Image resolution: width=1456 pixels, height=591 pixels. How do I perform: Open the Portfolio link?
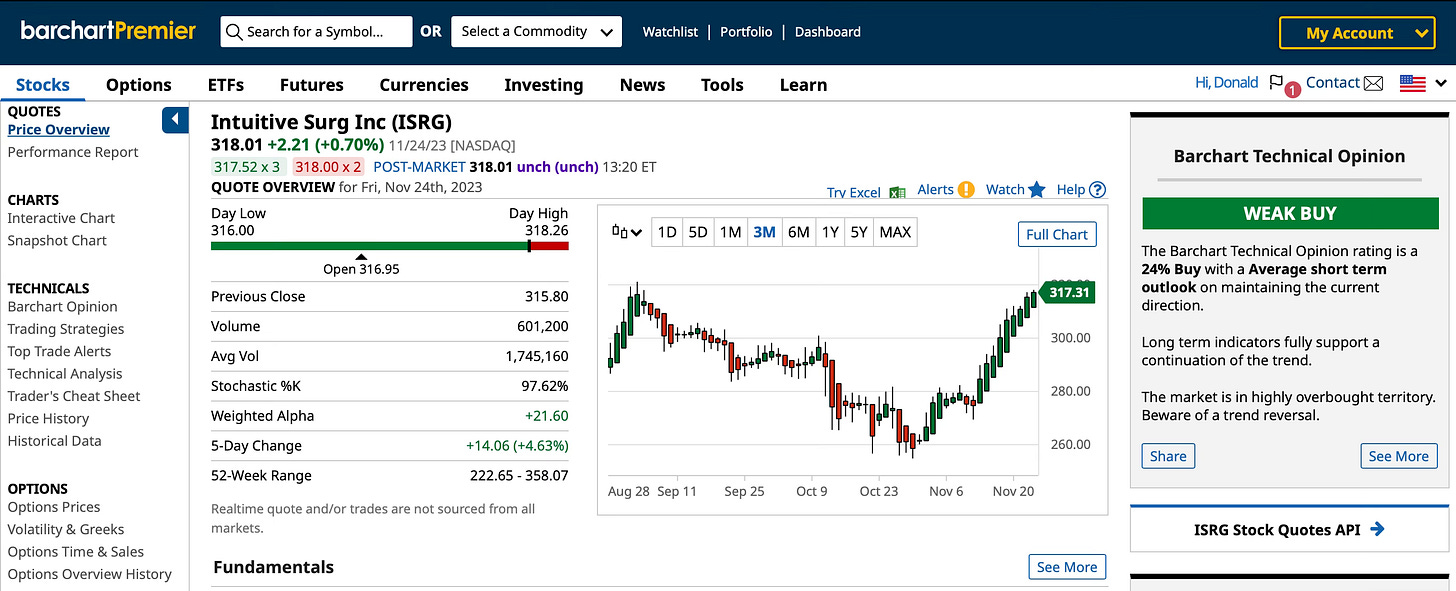pyautogui.click(x=746, y=32)
